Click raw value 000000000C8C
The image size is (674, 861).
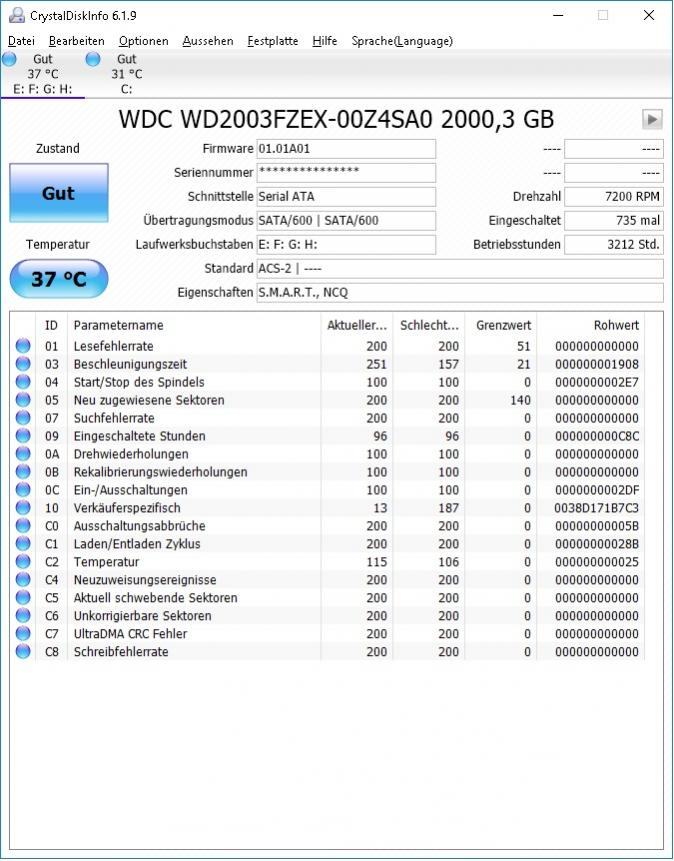click(x=597, y=436)
